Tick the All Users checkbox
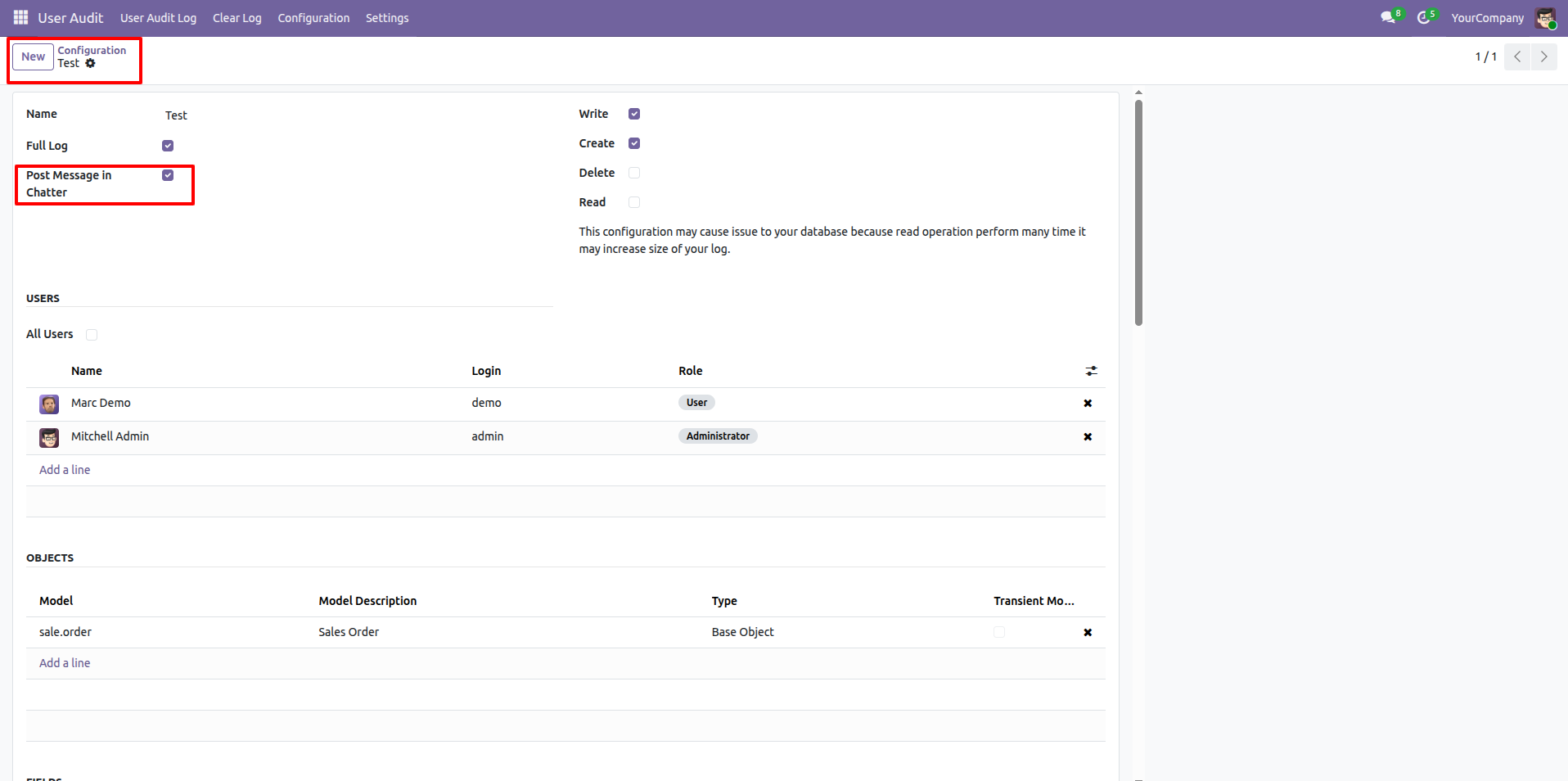This screenshot has height=781, width=1568. (x=92, y=334)
